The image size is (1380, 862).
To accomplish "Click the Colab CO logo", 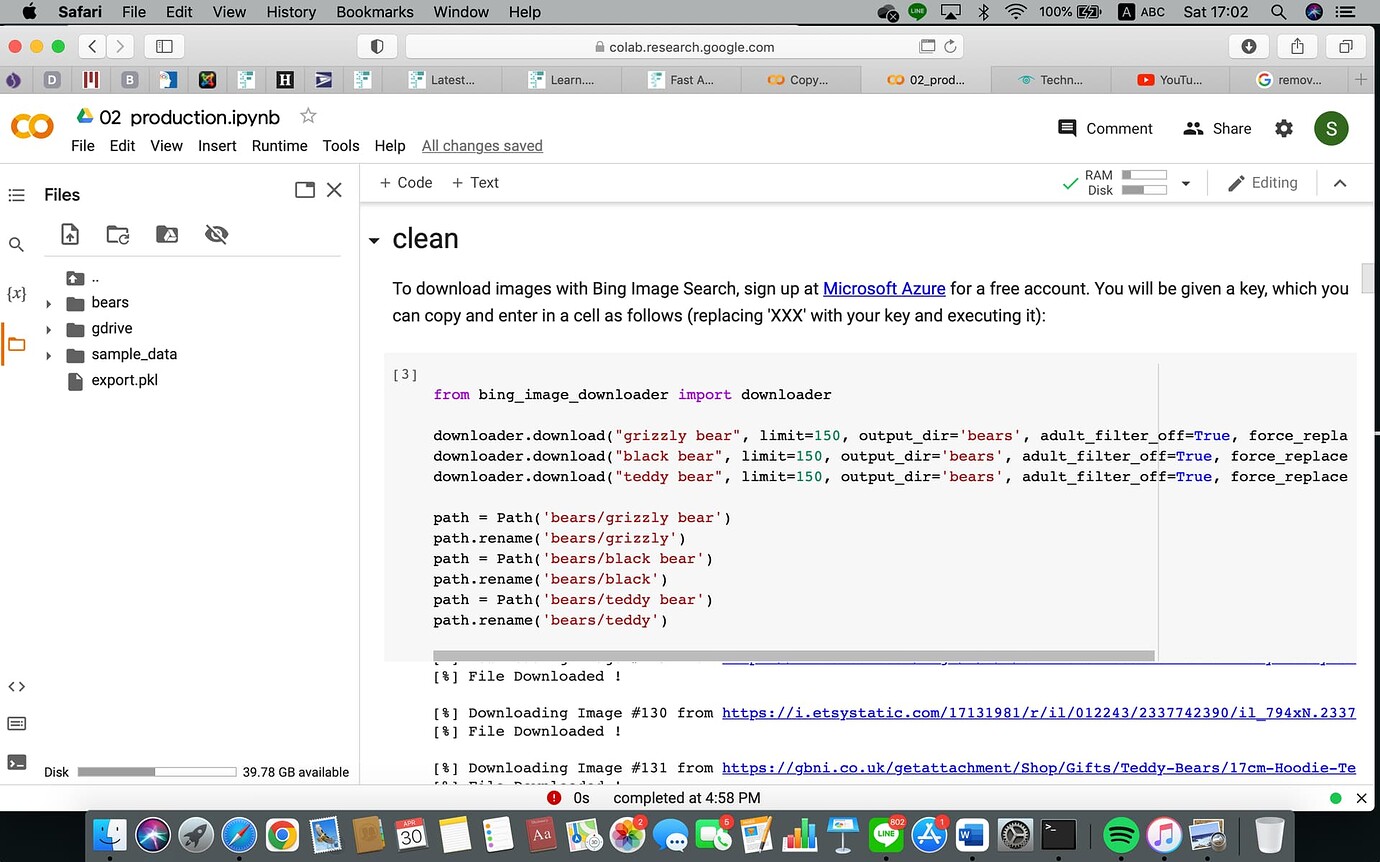I will coord(32,127).
